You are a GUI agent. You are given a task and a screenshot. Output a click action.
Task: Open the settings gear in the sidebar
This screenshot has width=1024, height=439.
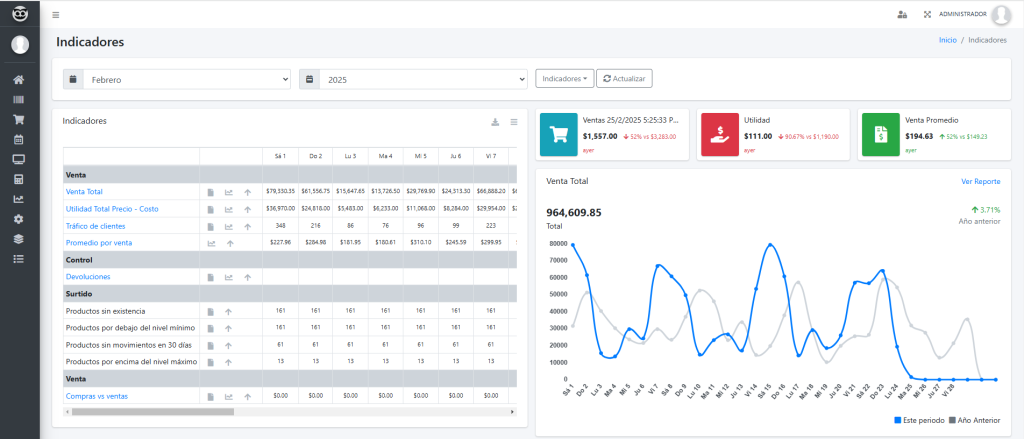(18, 219)
